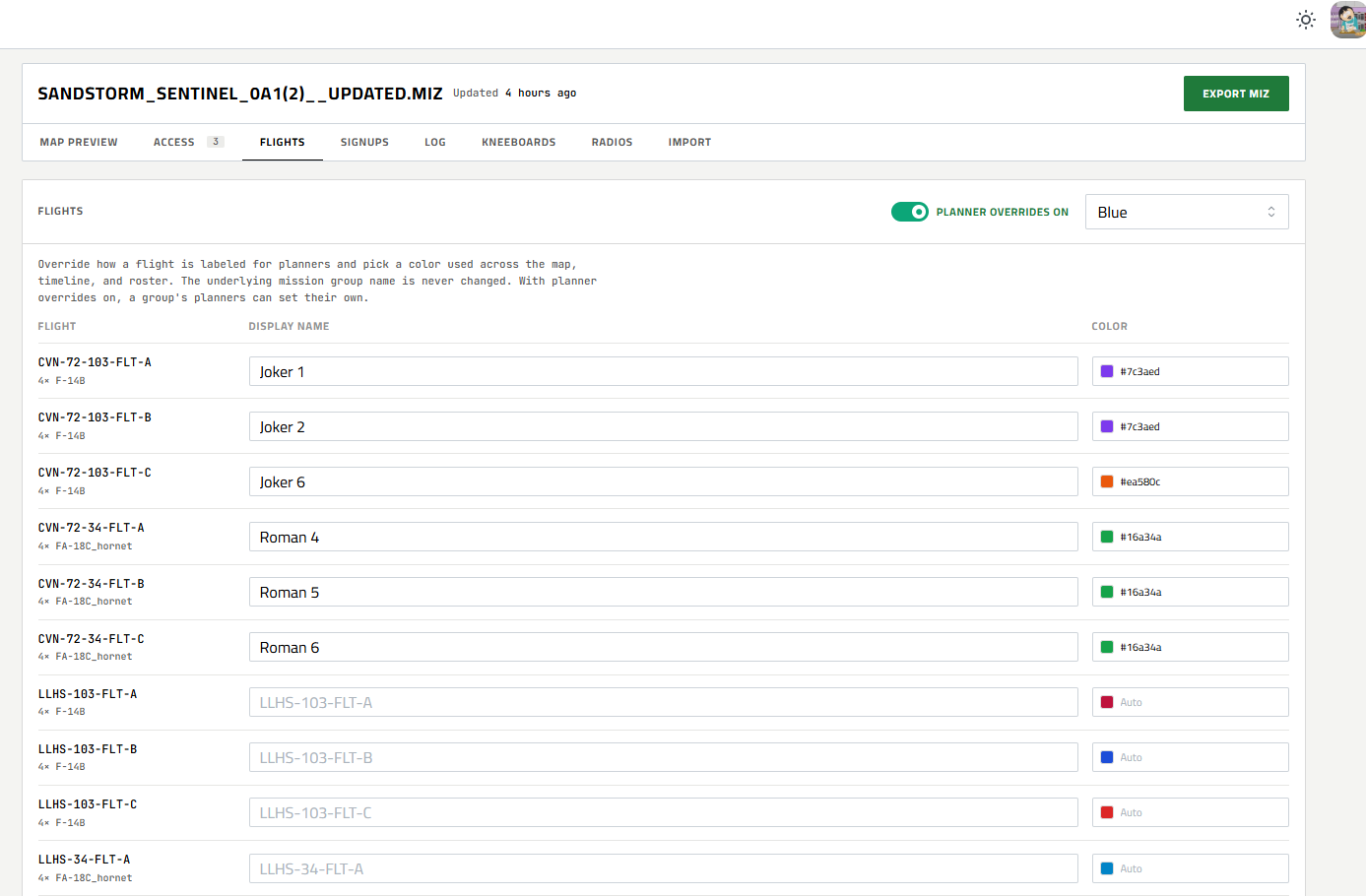
Task: Toggle the light/dark theme sun icon
Action: (1306, 20)
